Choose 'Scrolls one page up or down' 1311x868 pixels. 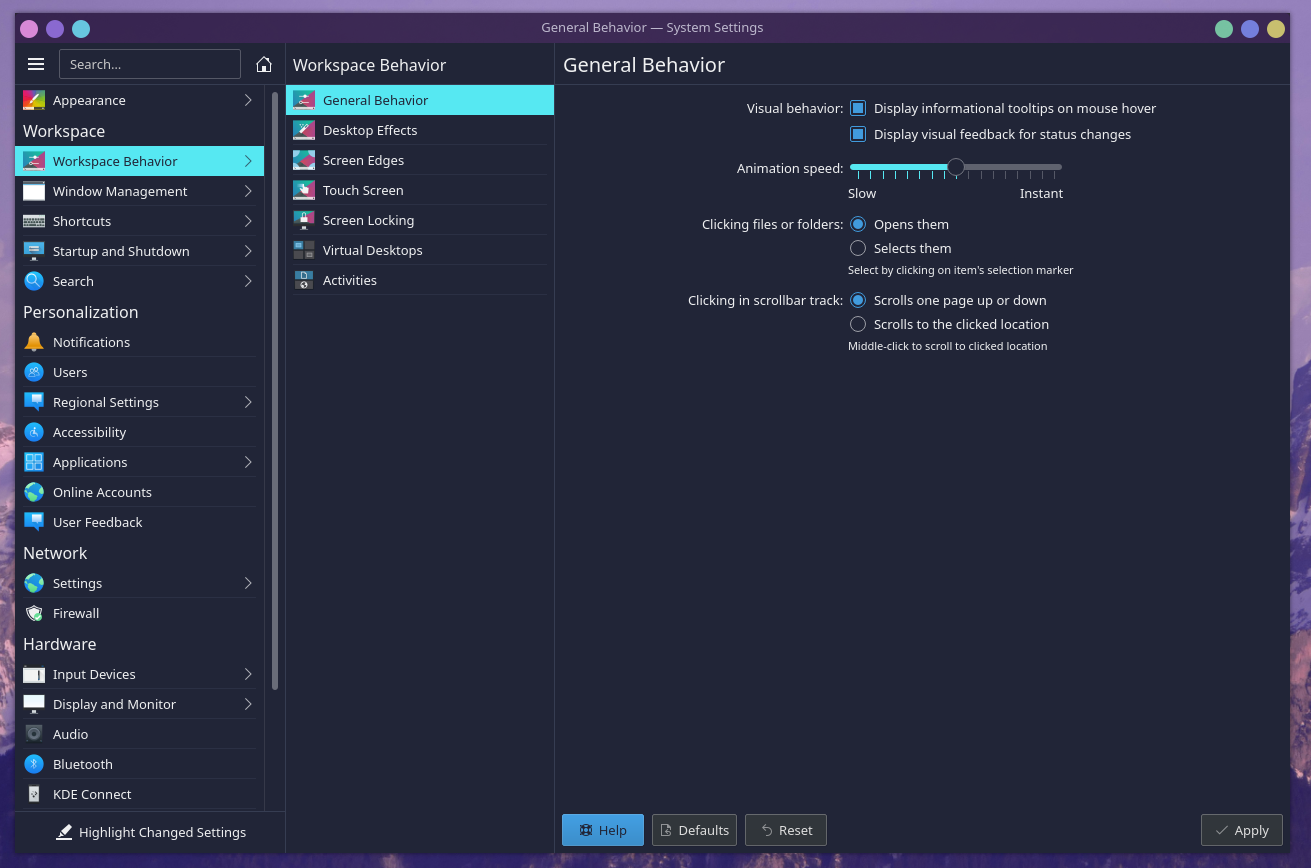[858, 300]
